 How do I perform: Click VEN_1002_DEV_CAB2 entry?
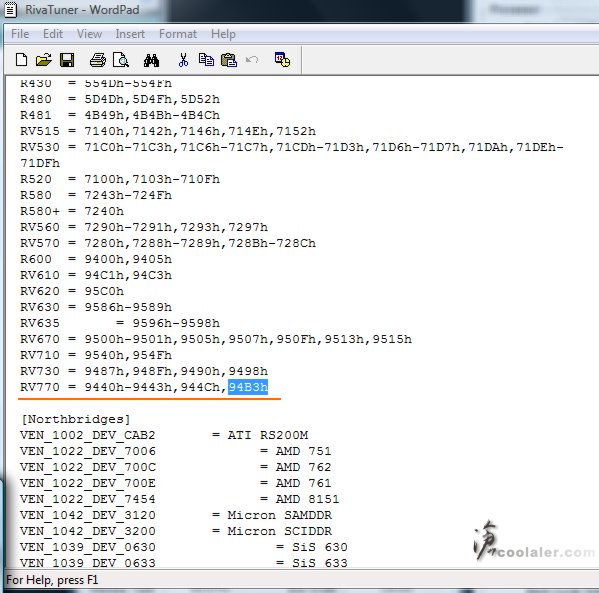87,435
